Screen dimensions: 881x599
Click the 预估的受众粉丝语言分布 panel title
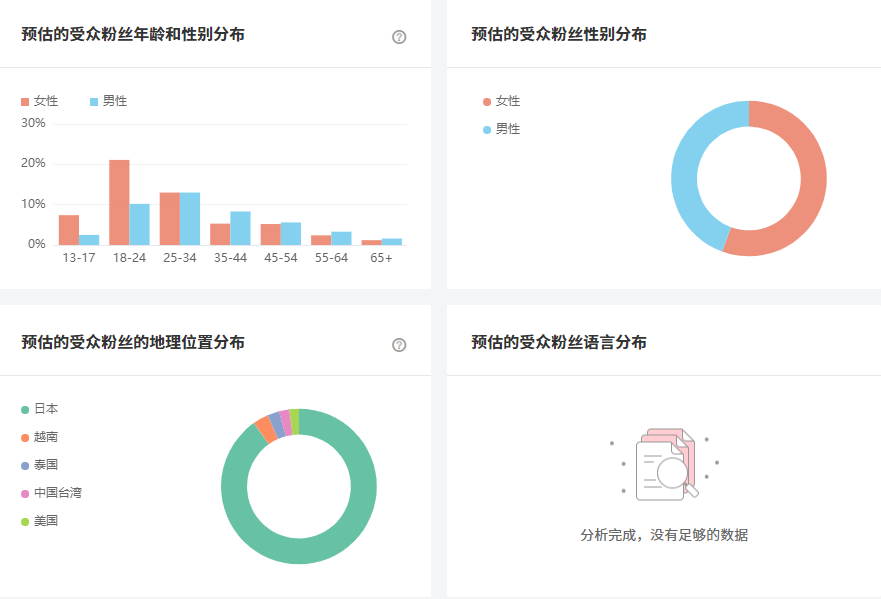(x=558, y=342)
